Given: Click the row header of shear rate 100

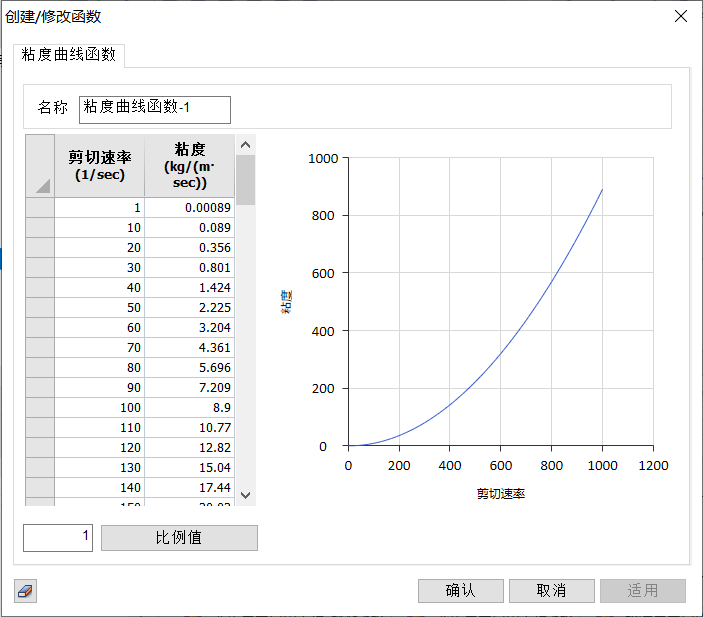Looking at the screenshot, I should (40, 408).
